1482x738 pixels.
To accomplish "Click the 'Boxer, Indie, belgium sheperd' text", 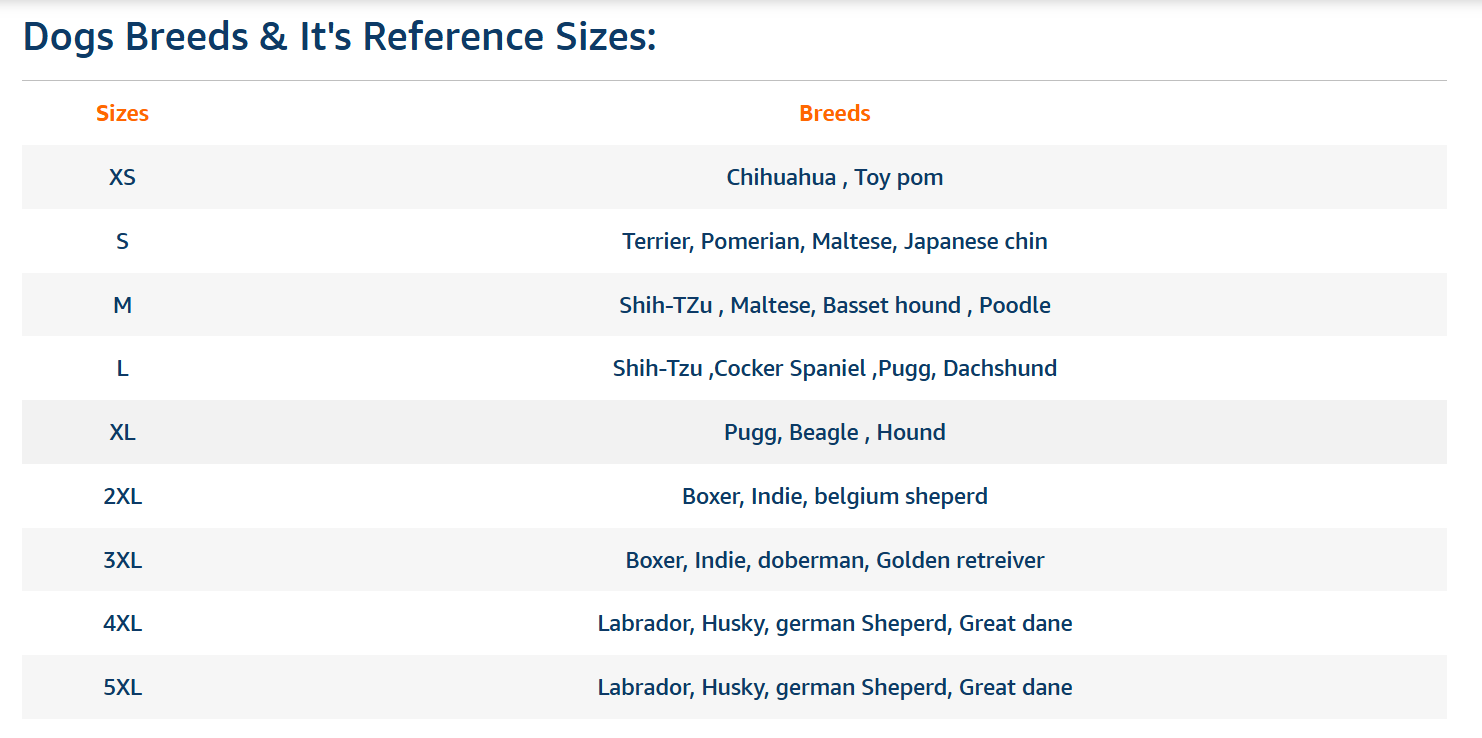I will pyautogui.click(x=834, y=496).
